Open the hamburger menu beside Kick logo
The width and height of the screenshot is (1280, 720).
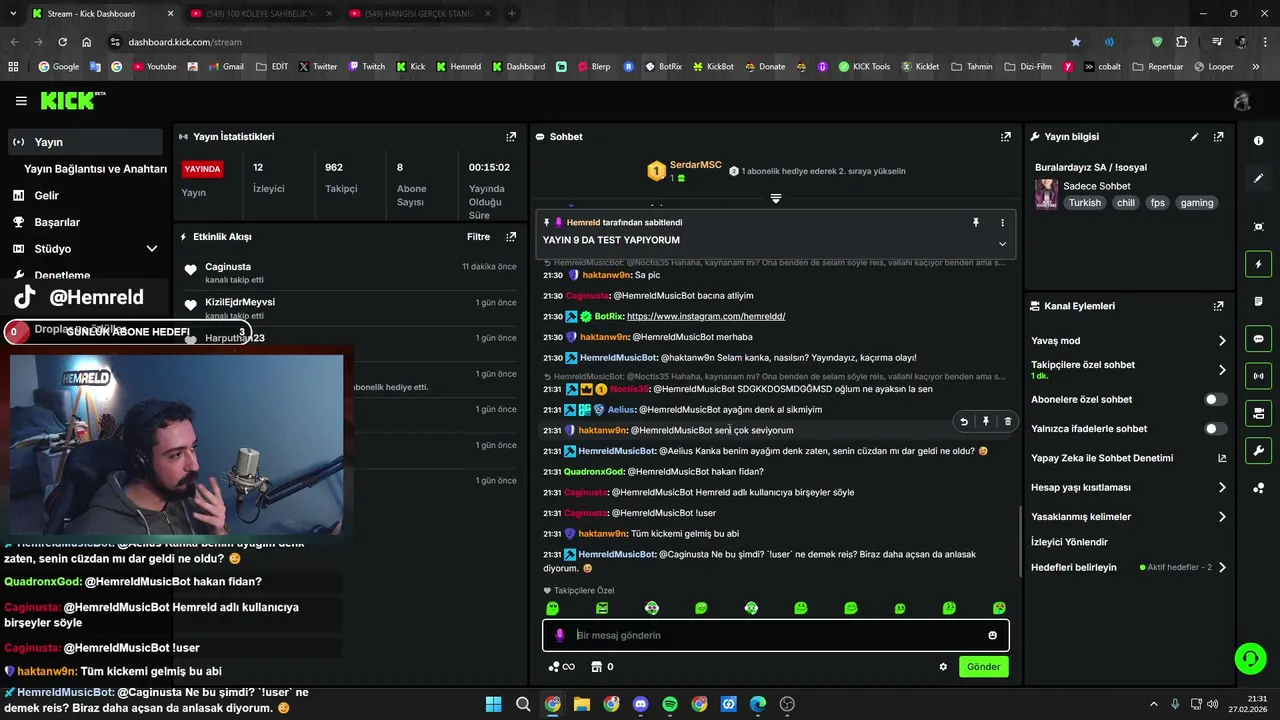coord(21,101)
